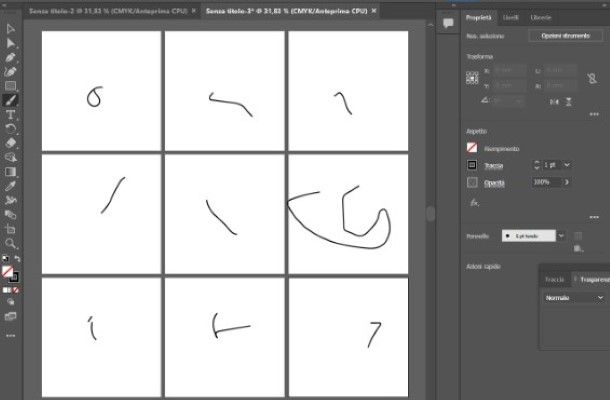Image resolution: width=610 pixels, height=400 pixels.
Task: Open the Traccia stroke options link
Action: [x=494, y=166]
